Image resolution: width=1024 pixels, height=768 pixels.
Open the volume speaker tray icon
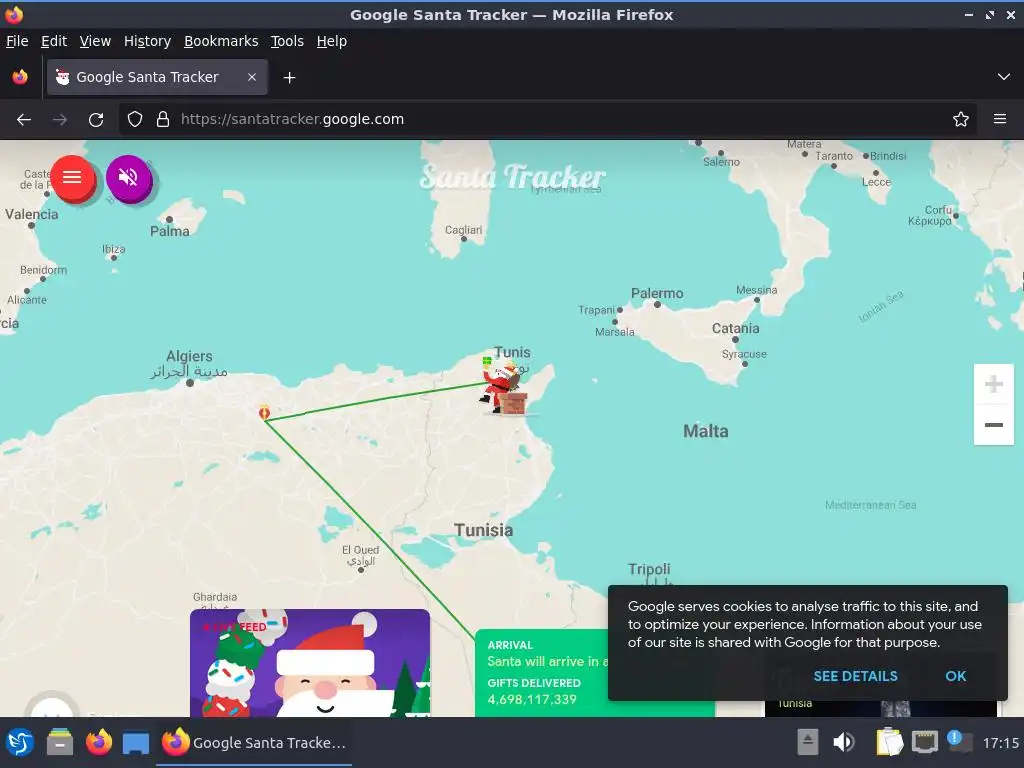(x=844, y=742)
